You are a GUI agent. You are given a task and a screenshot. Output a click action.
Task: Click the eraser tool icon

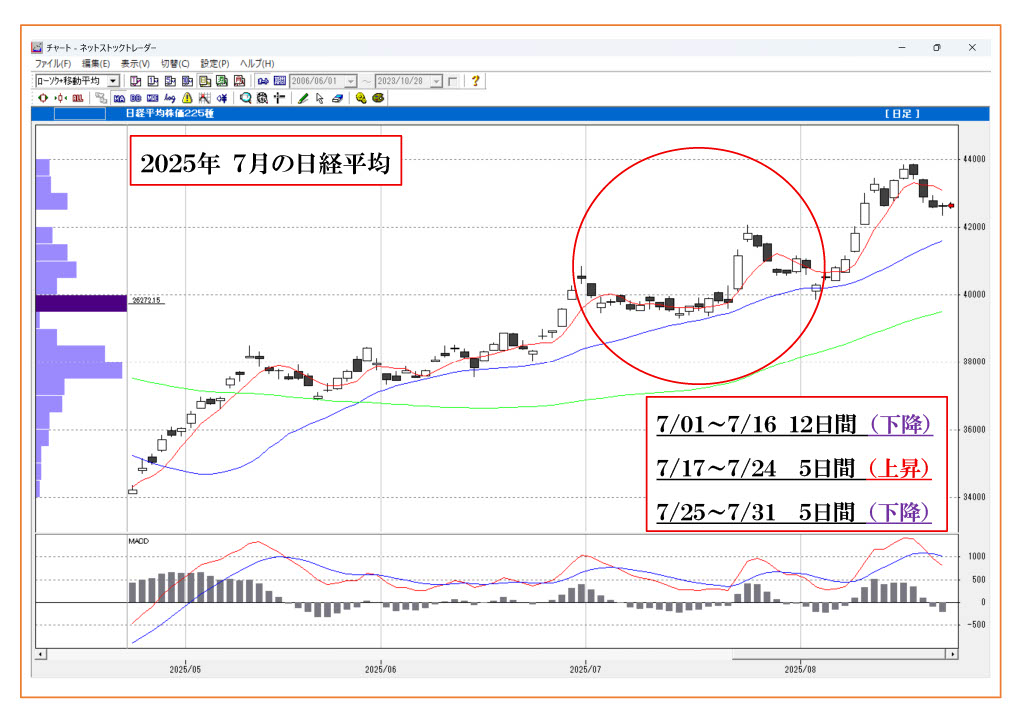337,98
